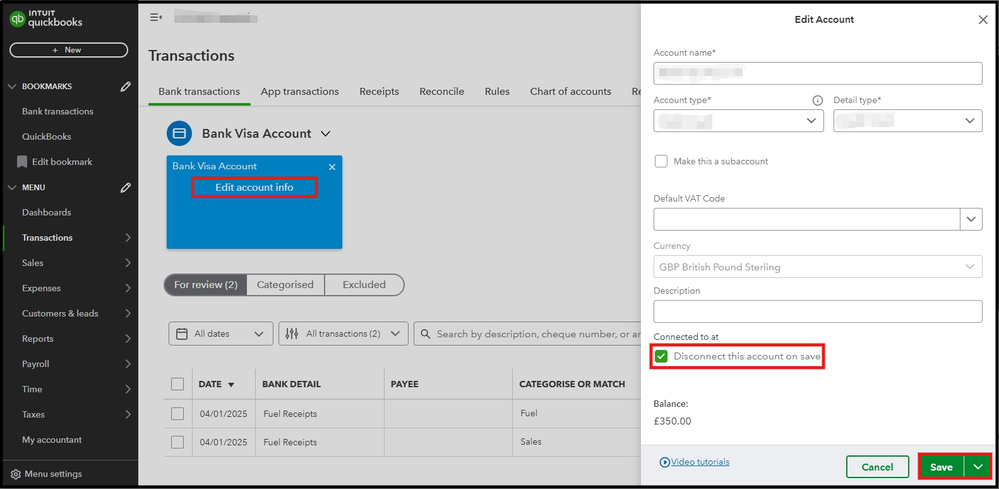Open the Default VAT Code dropdown
Screen dimensions: 999x489
(x=971, y=219)
